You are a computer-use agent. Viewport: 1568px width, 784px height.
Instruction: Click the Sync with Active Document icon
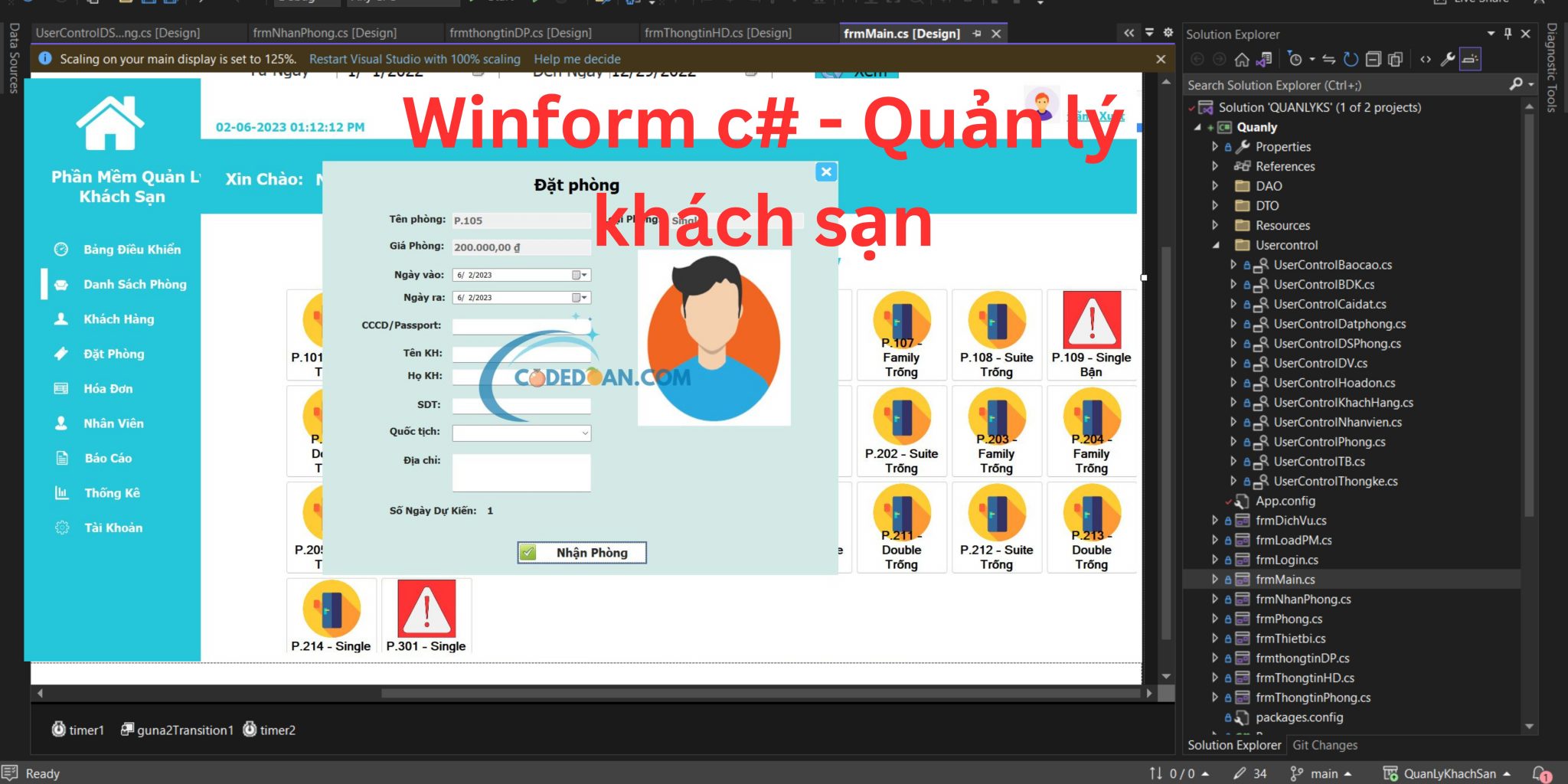click(1328, 59)
